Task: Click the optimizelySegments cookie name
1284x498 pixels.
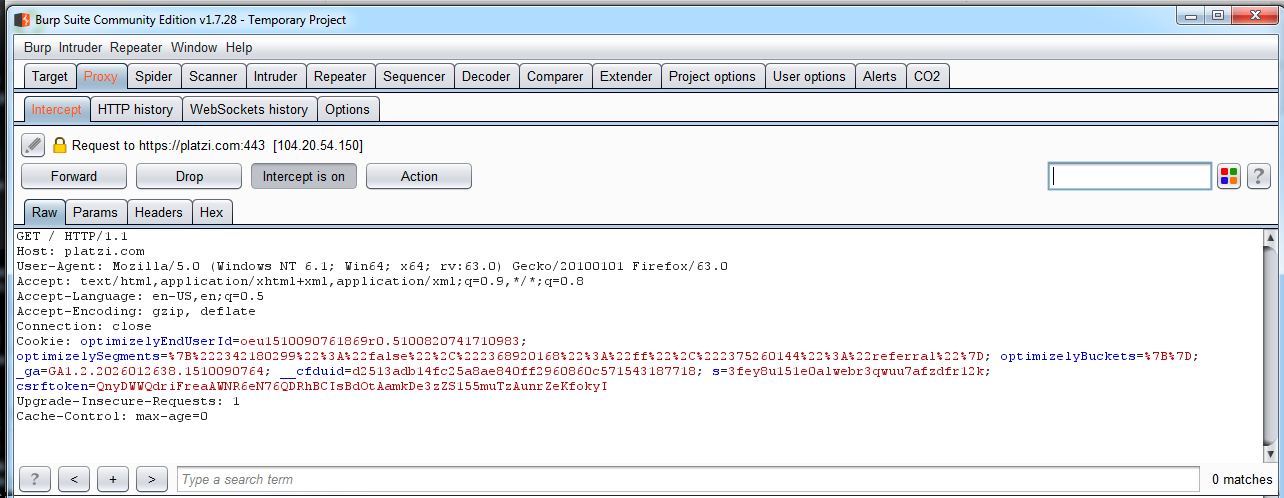Action: tap(88, 356)
